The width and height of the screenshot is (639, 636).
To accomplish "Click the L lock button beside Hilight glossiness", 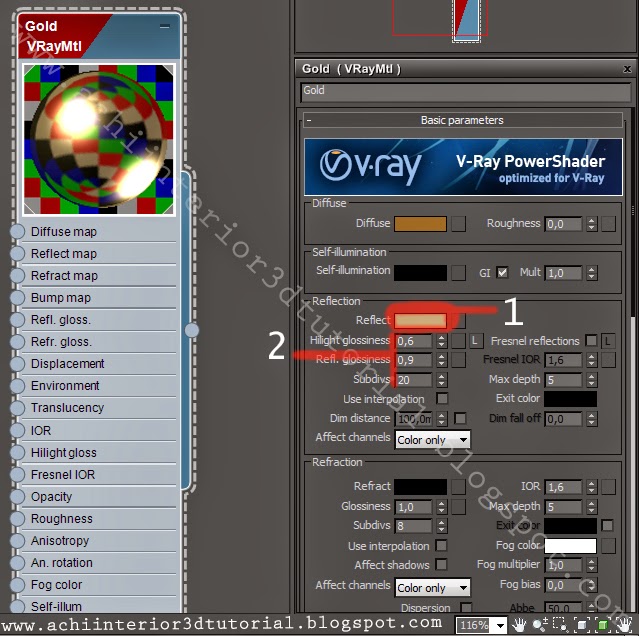I will click(476, 341).
